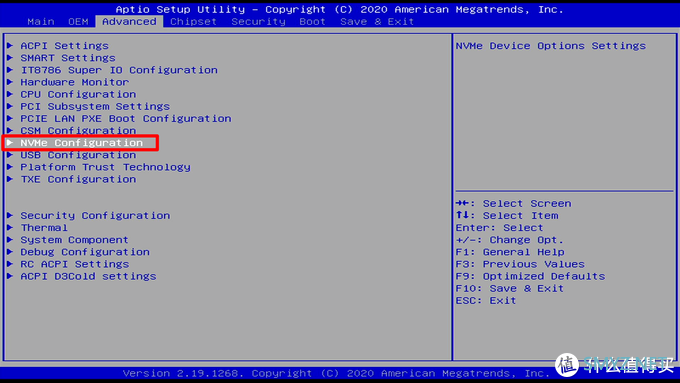Select the Advanced tab

pos(129,22)
